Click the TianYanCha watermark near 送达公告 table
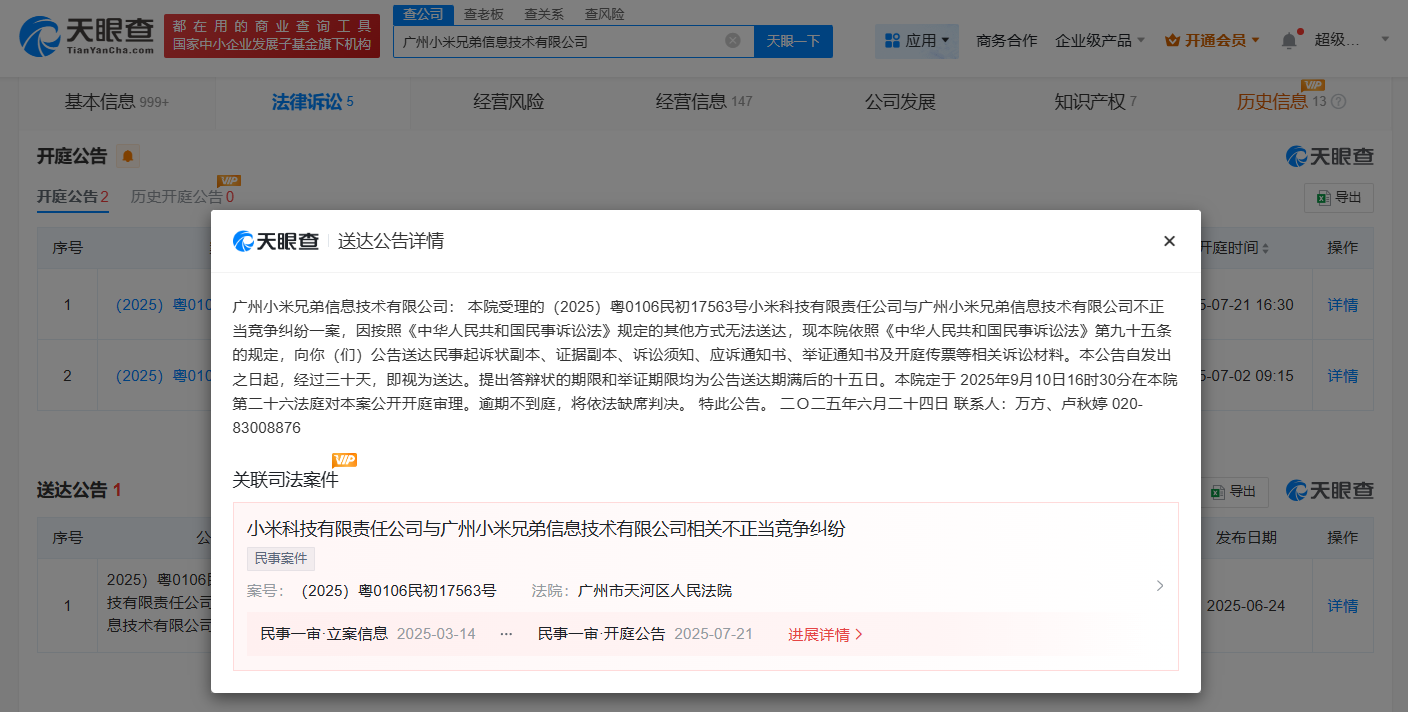Screen dimensions: 1408x712 pos(1328,491)
